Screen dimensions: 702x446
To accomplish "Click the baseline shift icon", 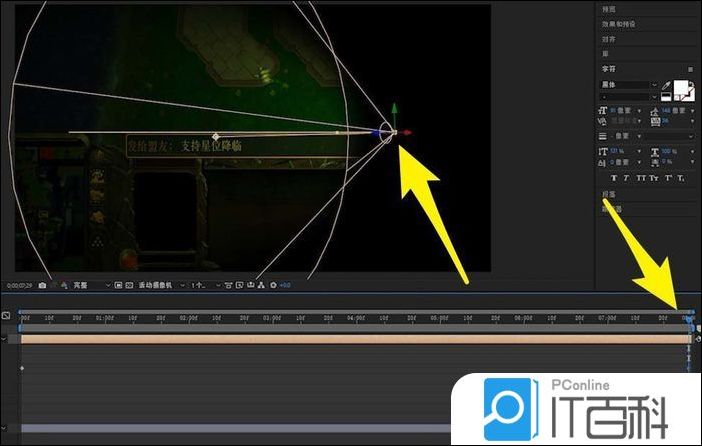I will (602, 163).
